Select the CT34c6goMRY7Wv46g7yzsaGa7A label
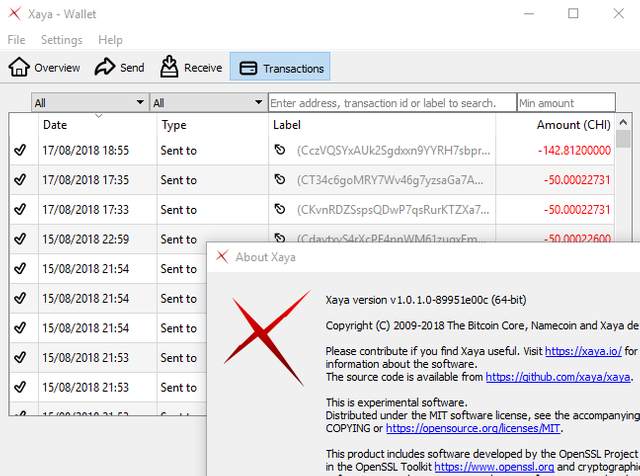Screen dimensions: 640x476 point(390,180)
